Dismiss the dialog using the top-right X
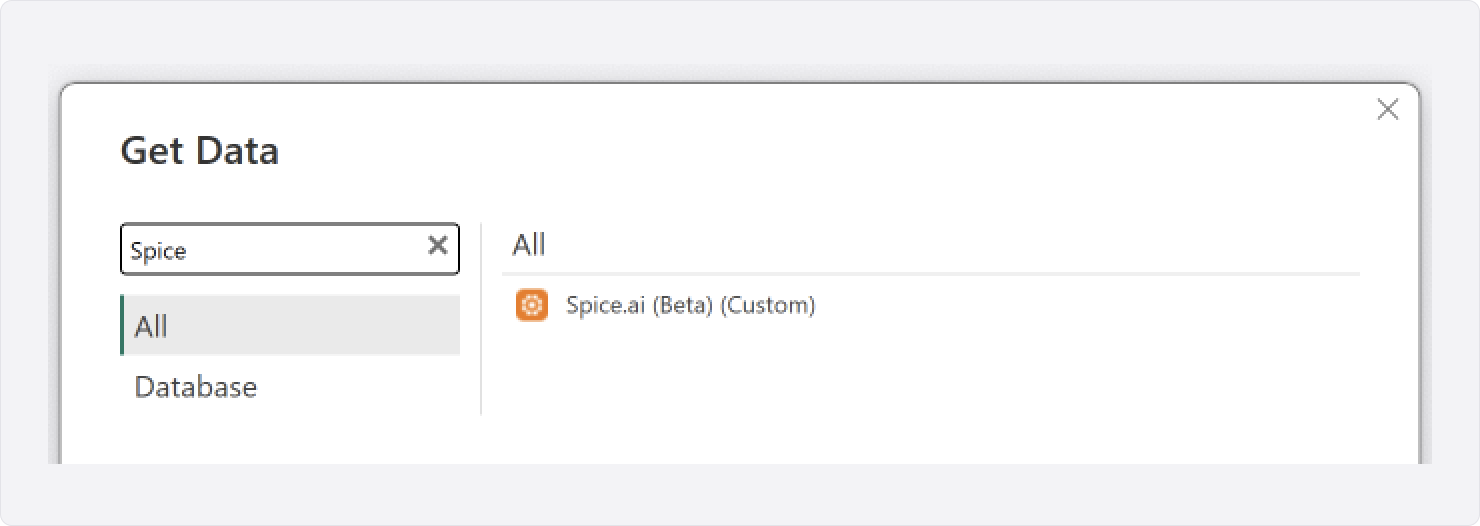 (1387, 110)
